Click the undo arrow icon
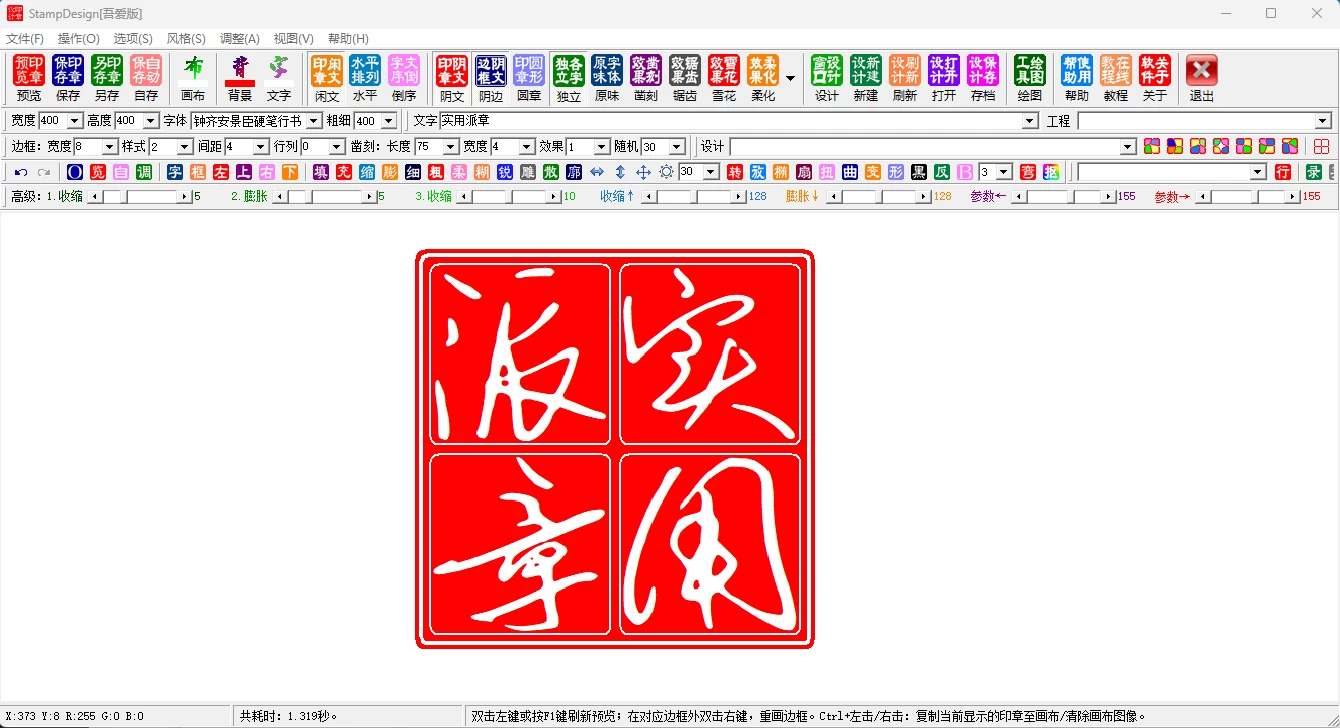Viewport: 1340px width, 728px height. pos(21,172)
